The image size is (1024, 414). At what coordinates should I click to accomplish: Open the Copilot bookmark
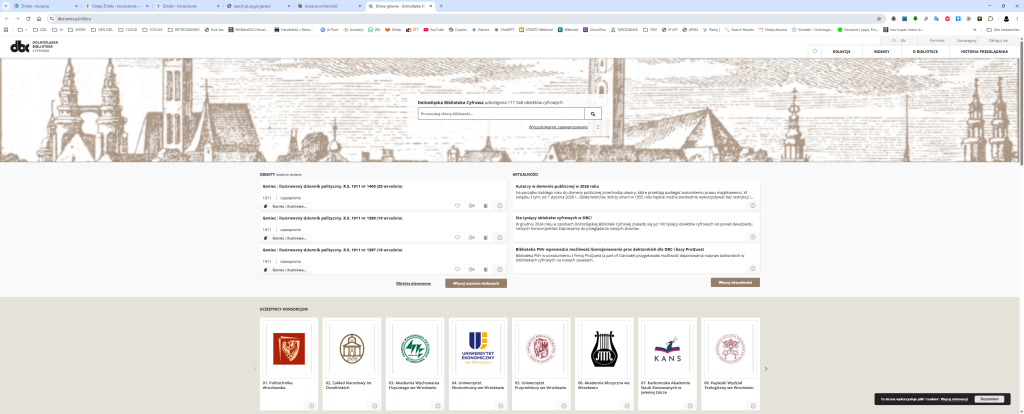coord(459,29)
